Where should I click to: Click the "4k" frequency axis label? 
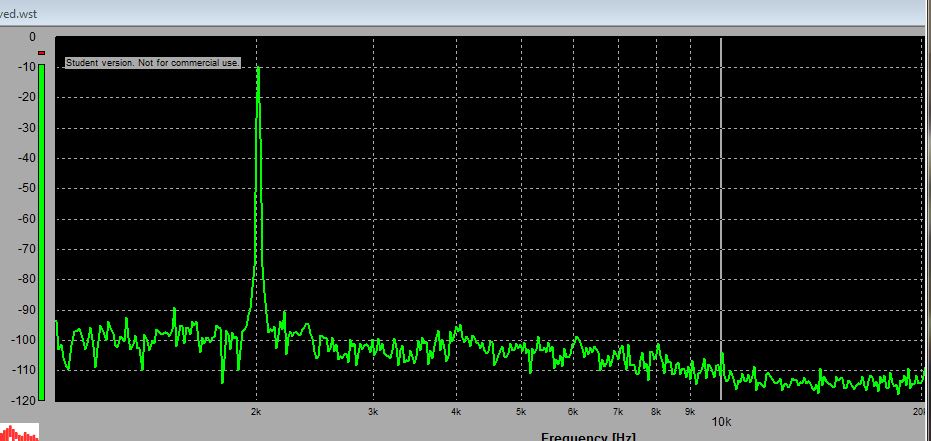[456, 411]
